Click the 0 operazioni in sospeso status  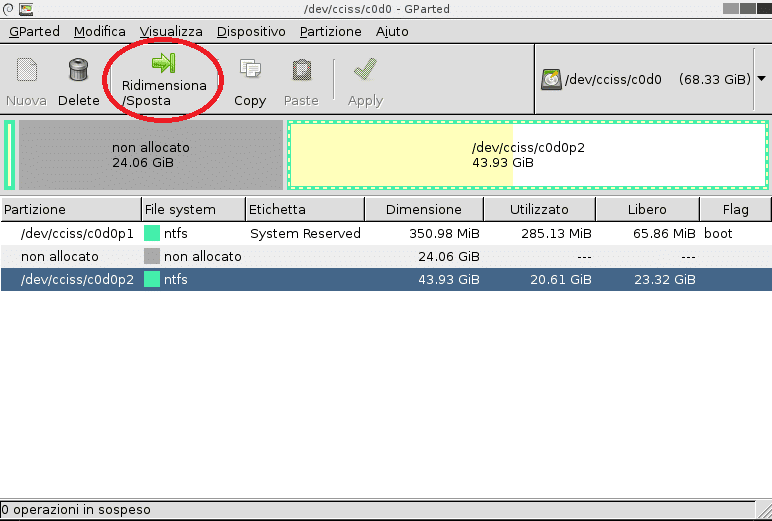click(76, 510)
